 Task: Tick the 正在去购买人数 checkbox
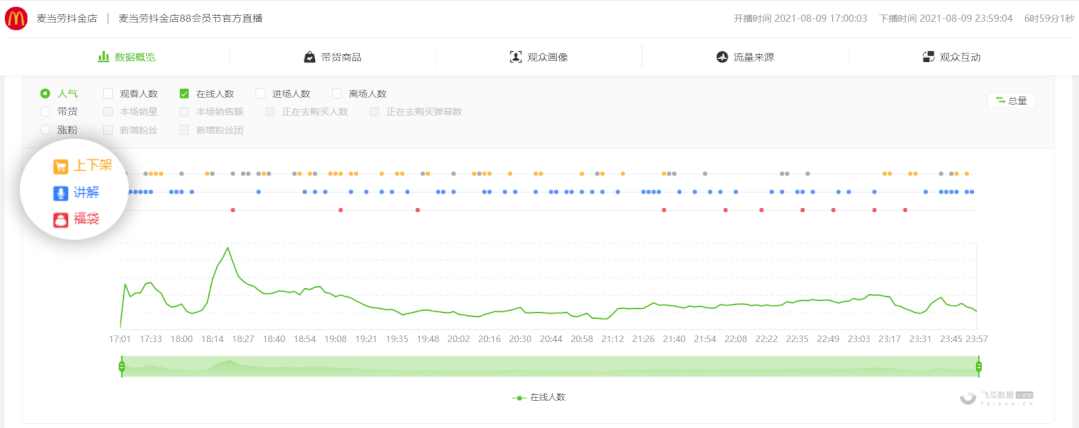[270, 111]
